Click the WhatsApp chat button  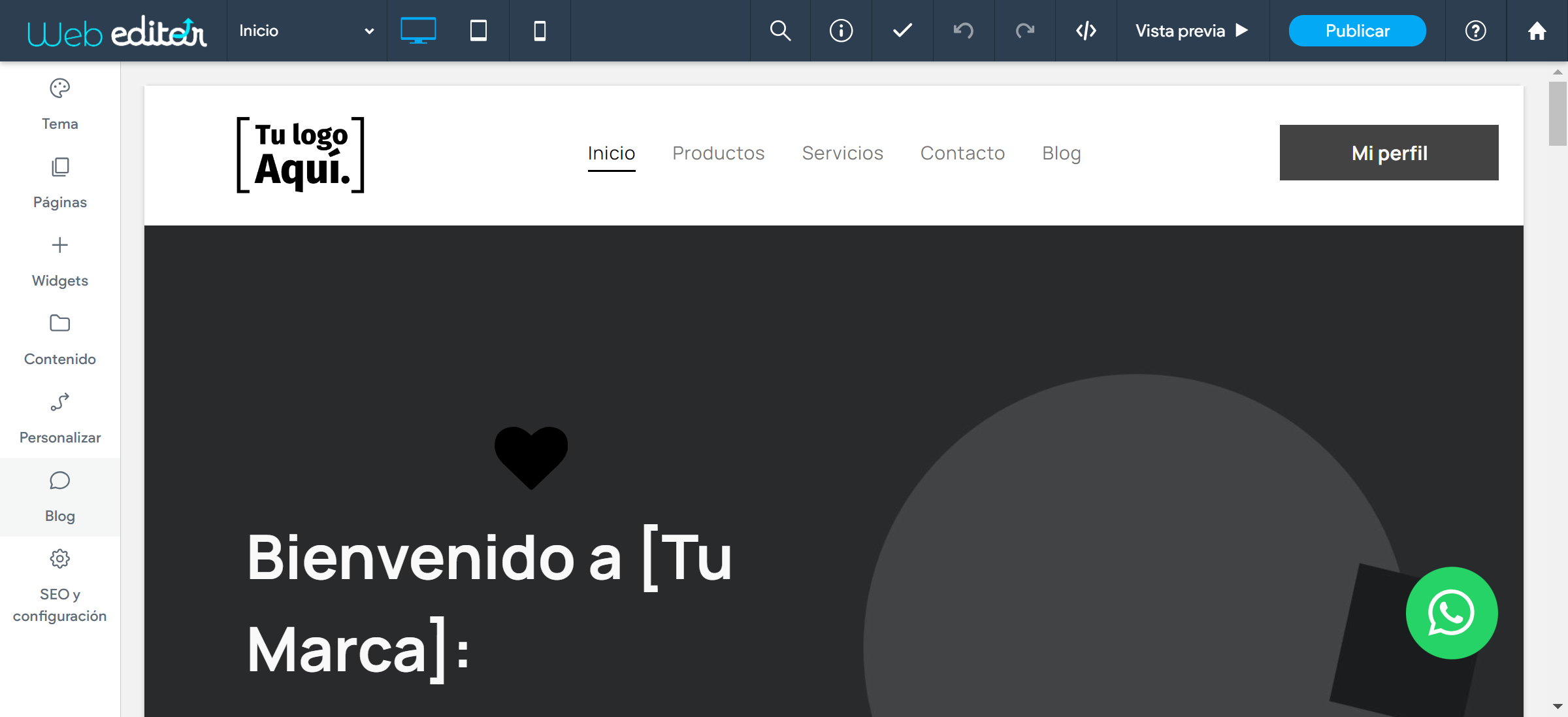pos(1452,613)
